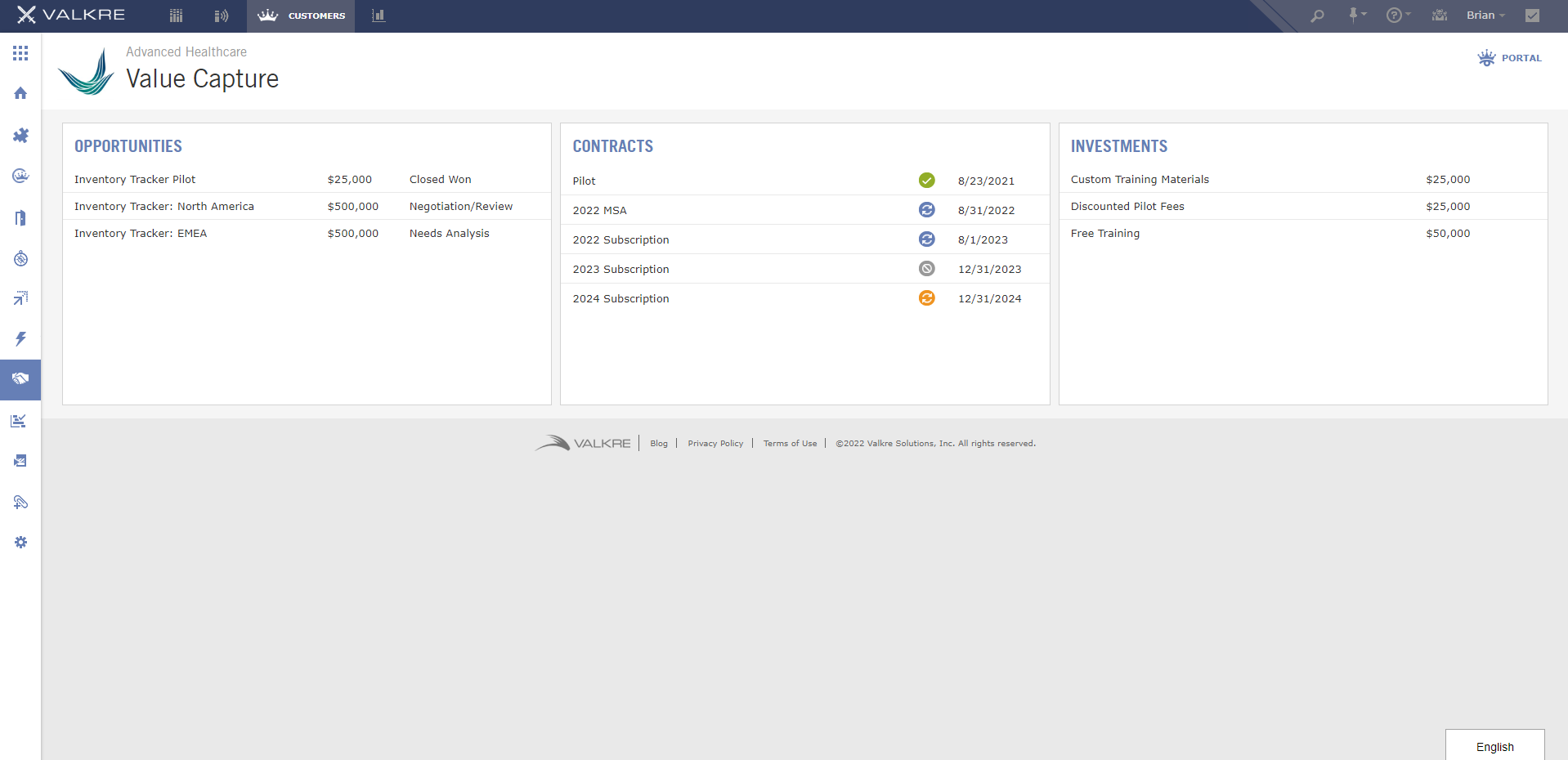Open the pin dropdown in top bar
The width and height of the screenshot is (1568, 760).
(x=1357, y=15)
